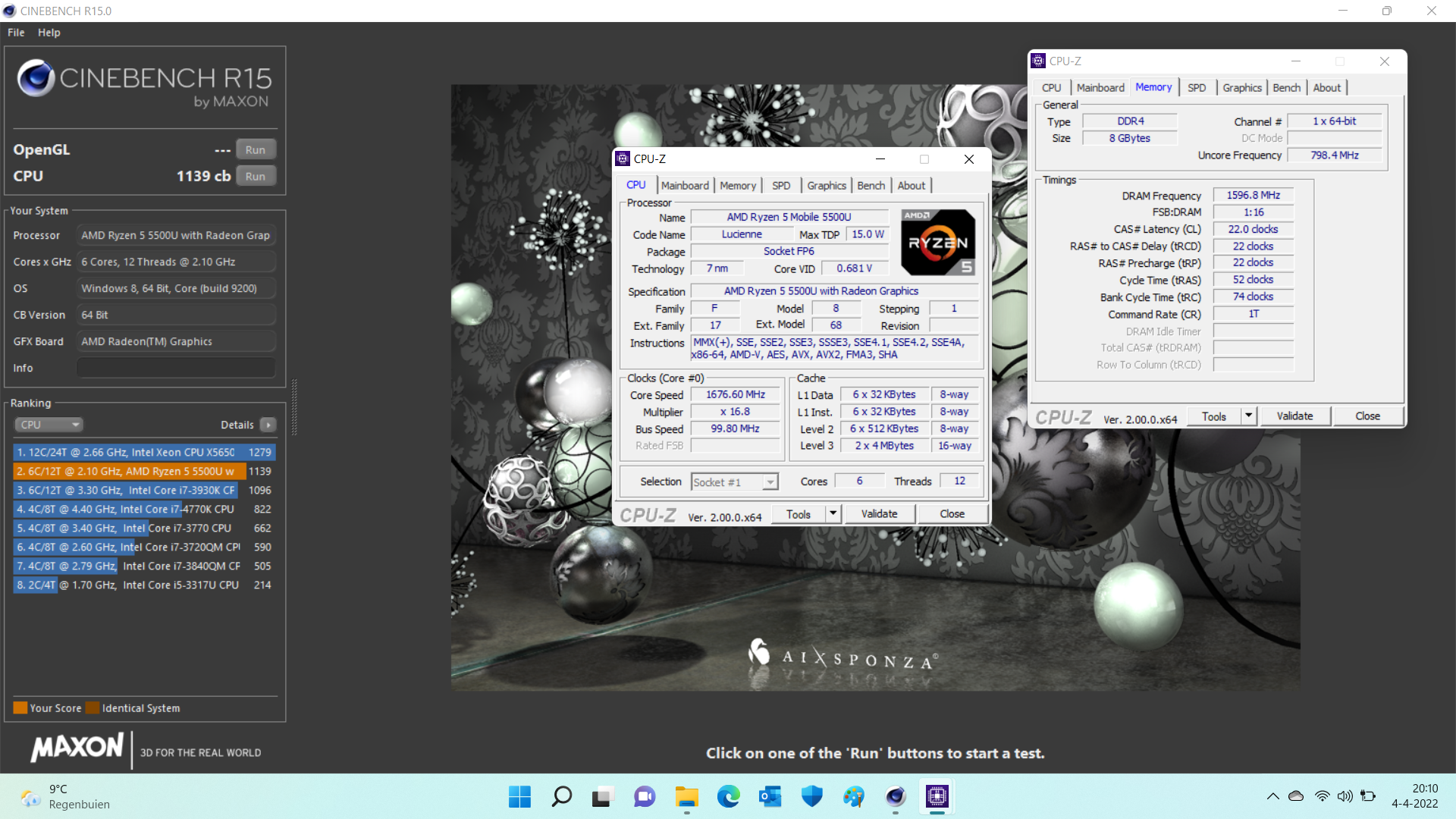The image size is (1456, 819).
Task: Open Wi-Fi network tray icon
Action: click(x=1322, y=796)
